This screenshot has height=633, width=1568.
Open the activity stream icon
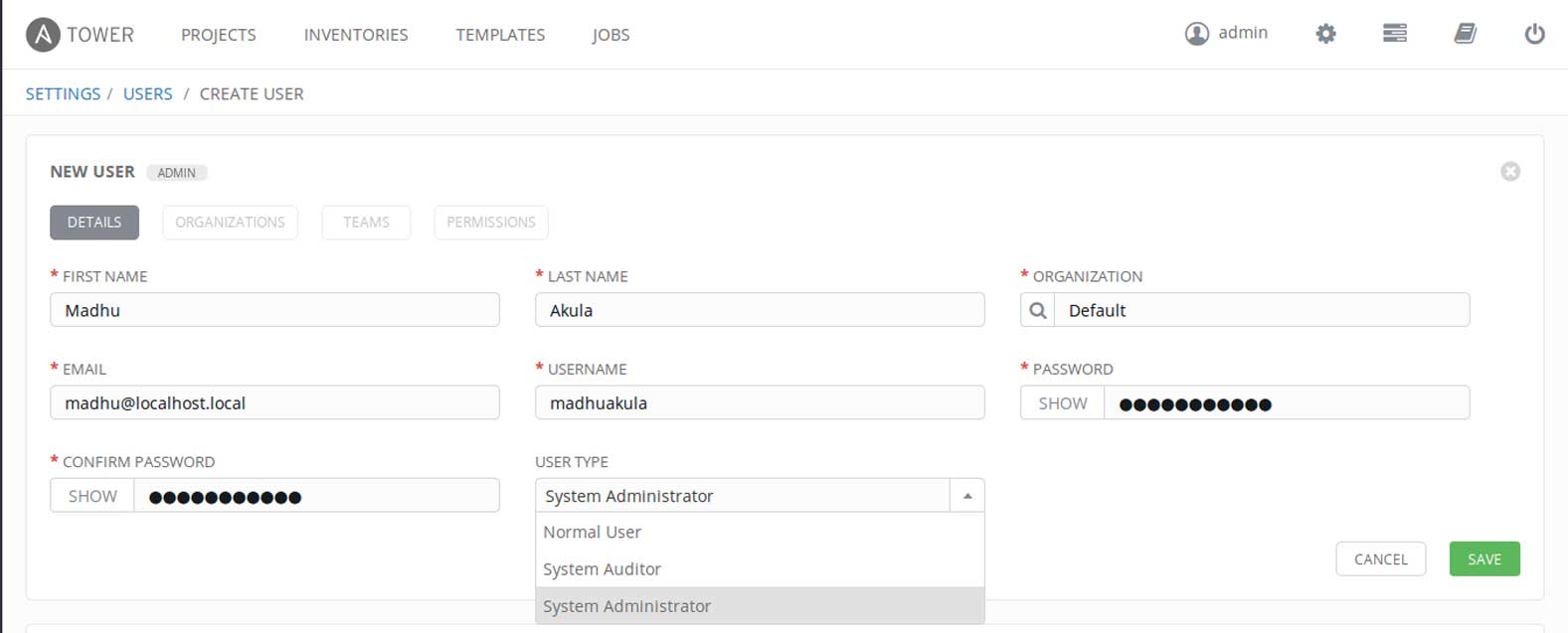pyautogui.click(x=1395, y=34)
